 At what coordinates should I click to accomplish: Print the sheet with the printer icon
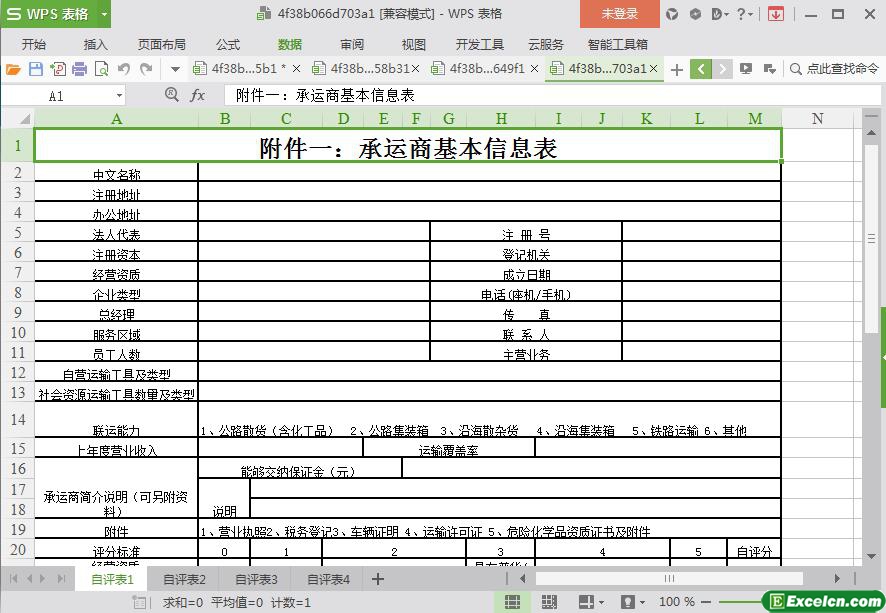[80, 69]
